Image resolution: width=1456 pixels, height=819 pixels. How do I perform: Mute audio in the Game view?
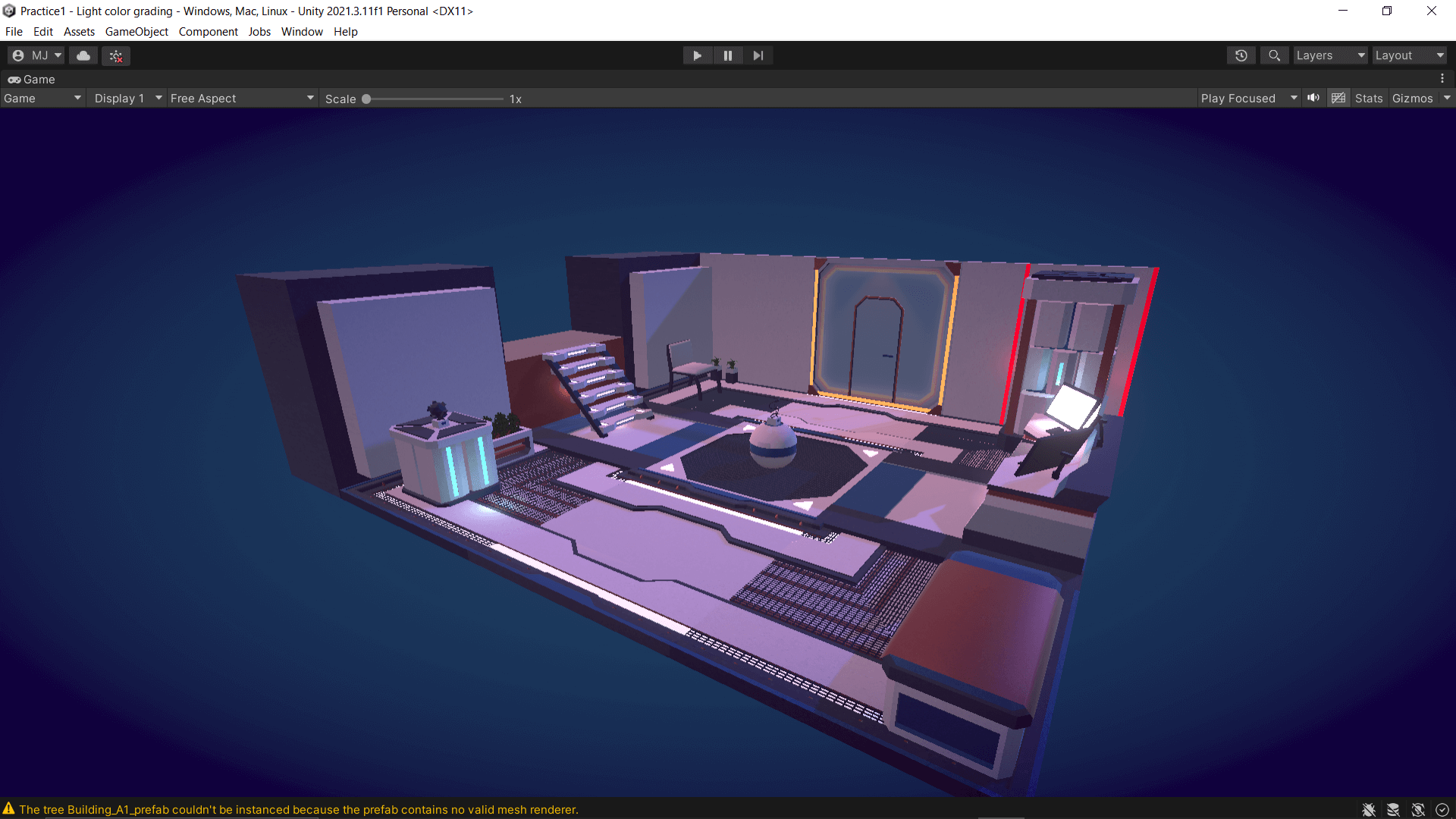pos(1313,98)
